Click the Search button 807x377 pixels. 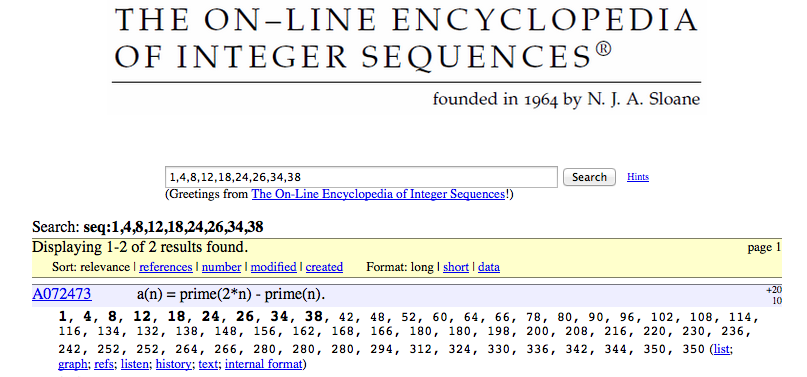point(589,177)
